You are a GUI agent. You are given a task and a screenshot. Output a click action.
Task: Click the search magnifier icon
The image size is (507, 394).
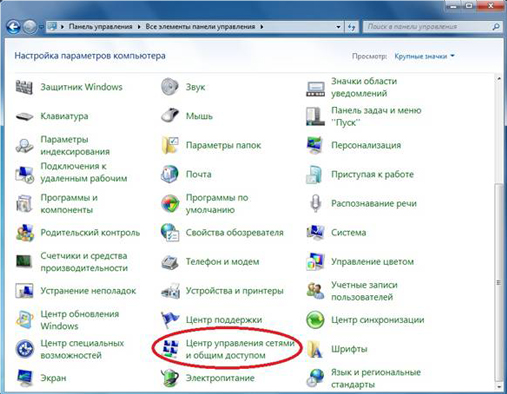pos(496,26)
